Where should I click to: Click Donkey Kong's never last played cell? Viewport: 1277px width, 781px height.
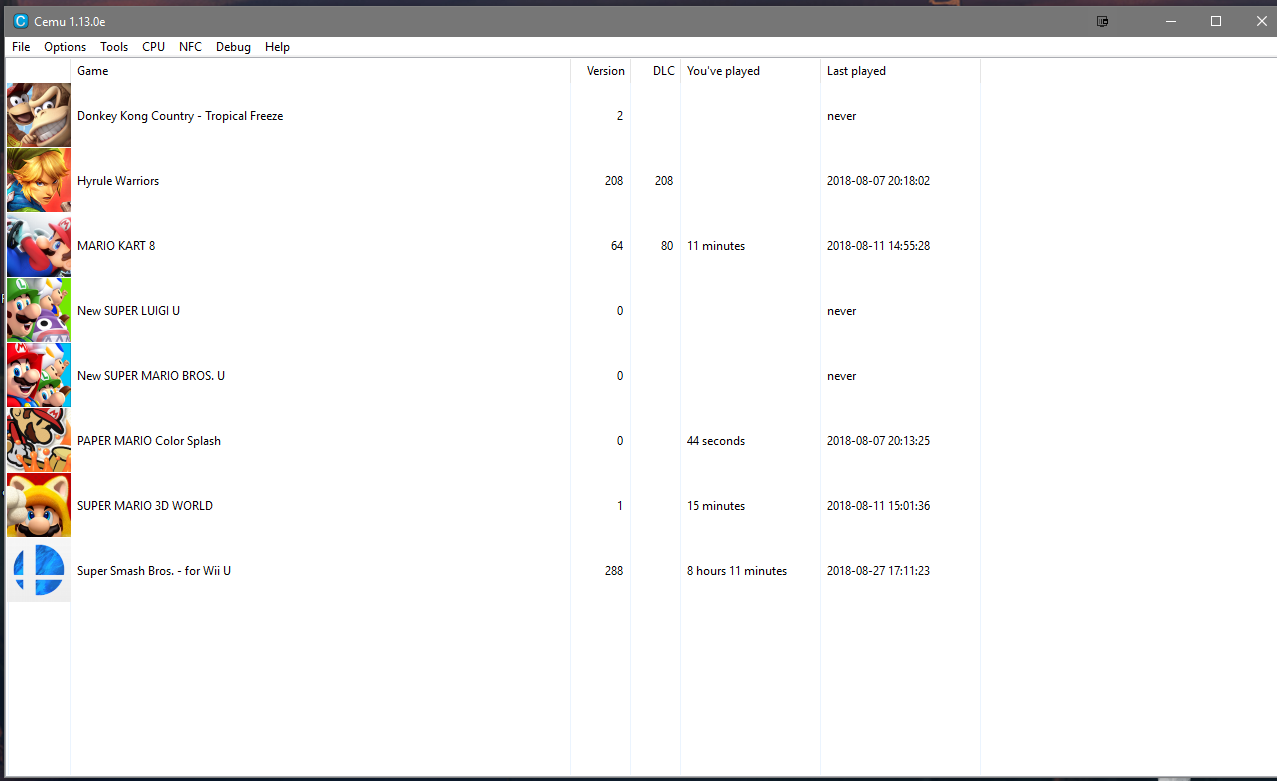click(842, 116)
